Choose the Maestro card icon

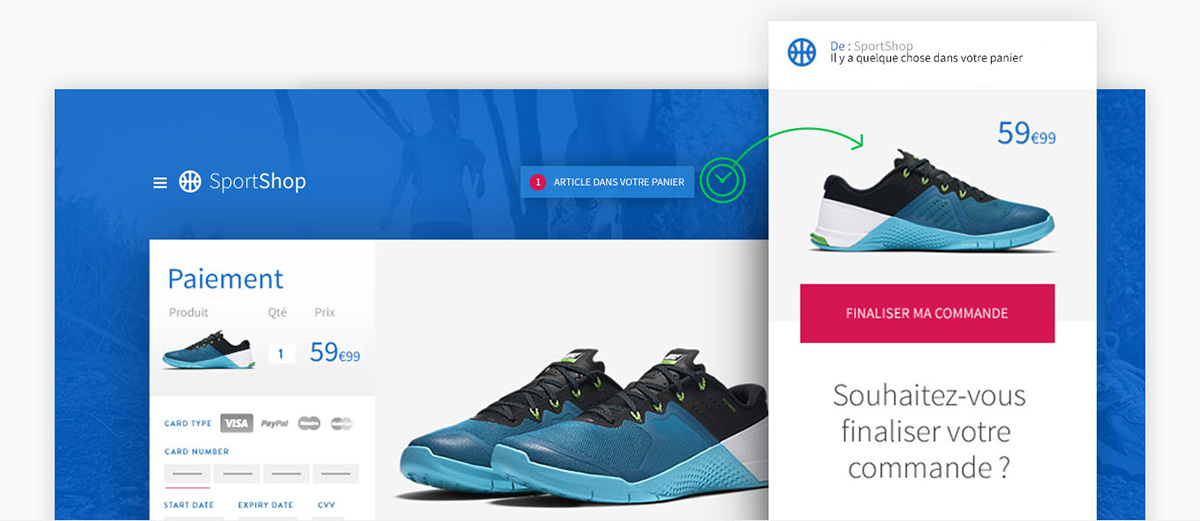(309, 423)
